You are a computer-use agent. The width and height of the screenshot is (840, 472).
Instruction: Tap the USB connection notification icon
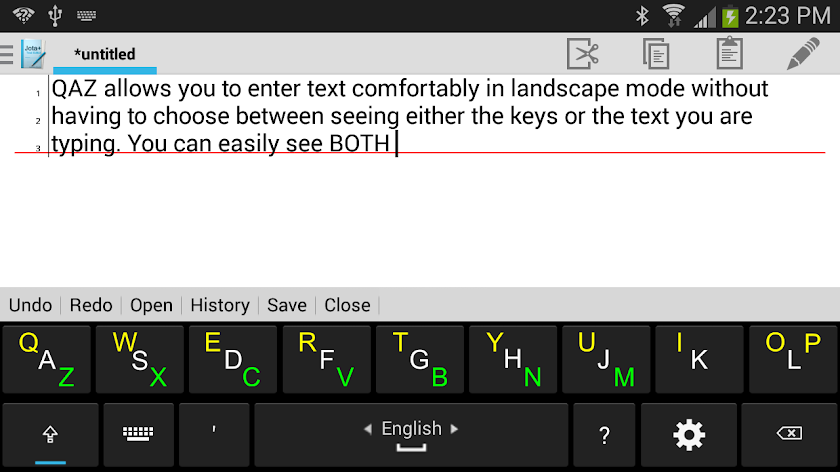pos(55,16)
